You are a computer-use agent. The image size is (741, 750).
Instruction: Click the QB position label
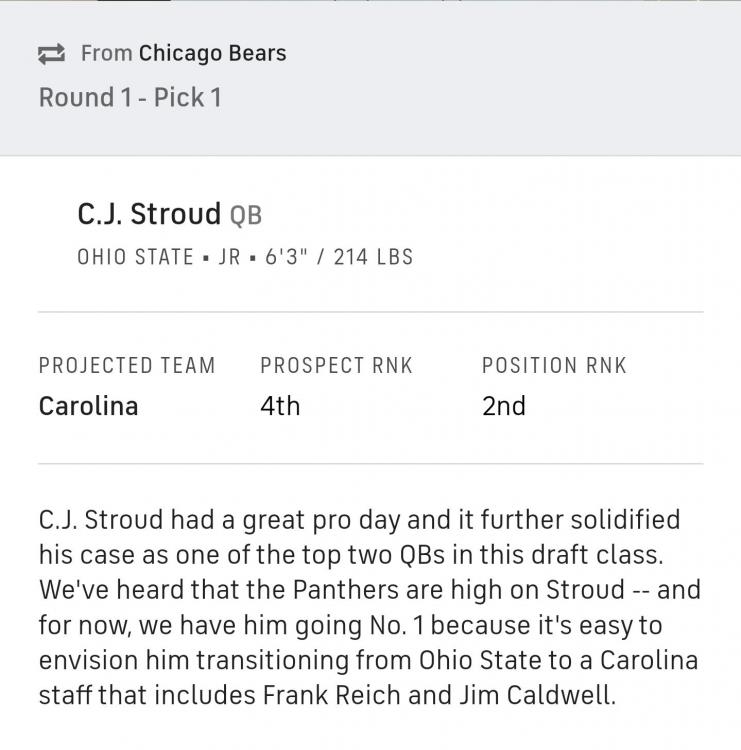coord(246,216)
